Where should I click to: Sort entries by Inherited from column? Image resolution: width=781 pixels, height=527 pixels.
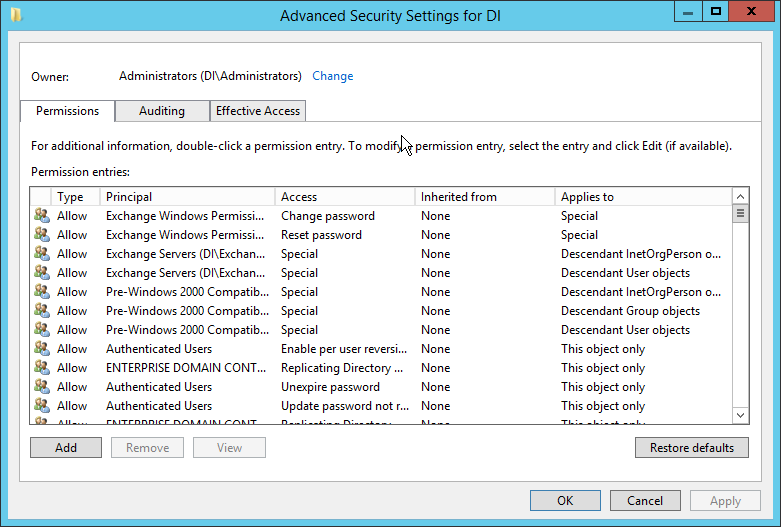point(484,197)
